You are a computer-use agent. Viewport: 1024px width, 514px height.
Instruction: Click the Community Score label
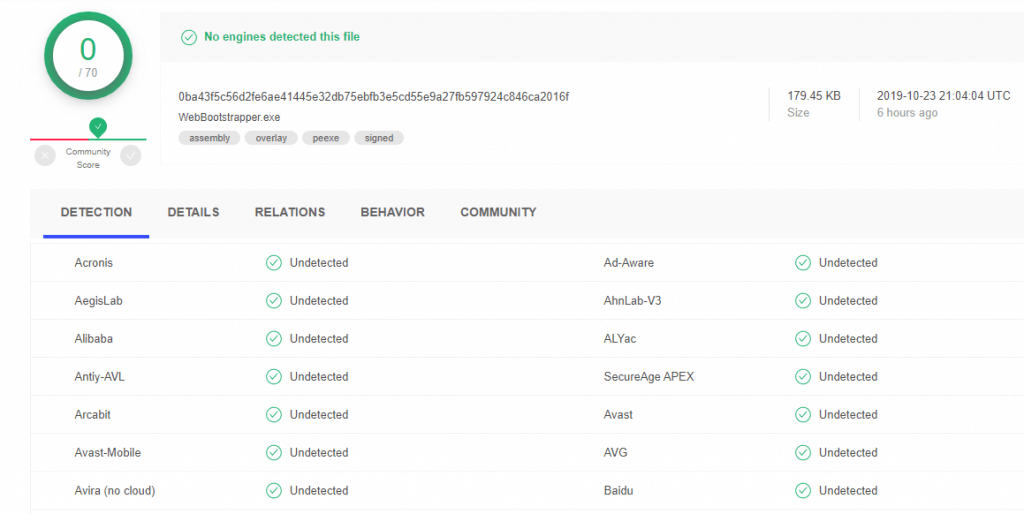point(88,158)
